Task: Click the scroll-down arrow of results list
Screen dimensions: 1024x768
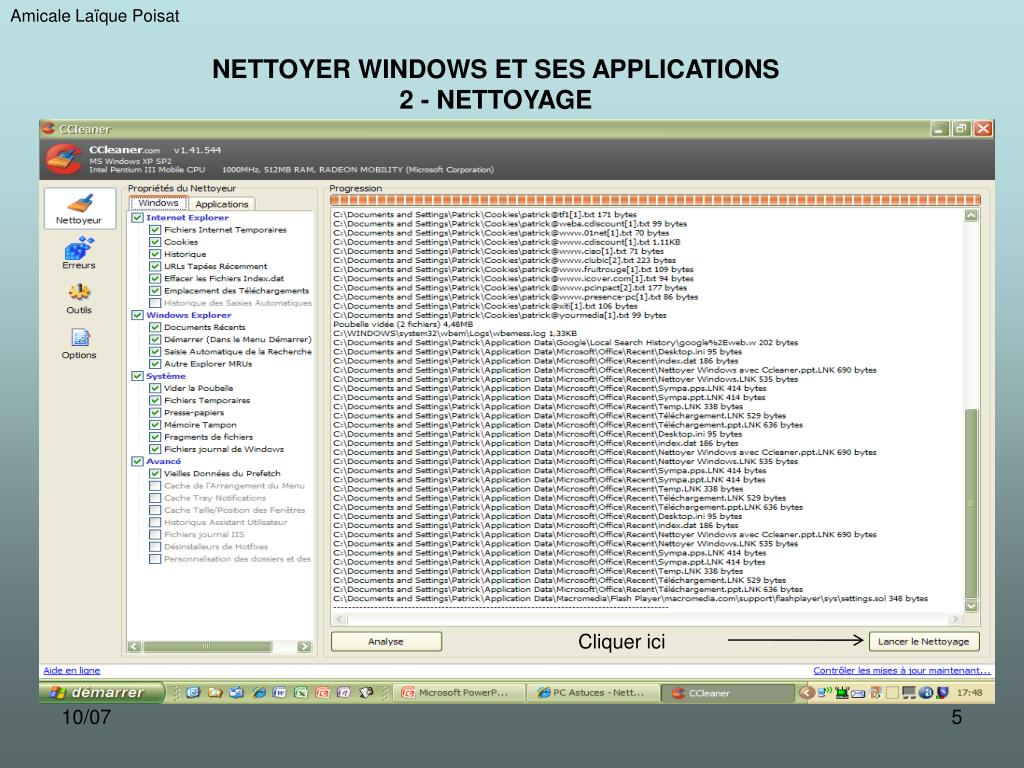Action: 971,605
